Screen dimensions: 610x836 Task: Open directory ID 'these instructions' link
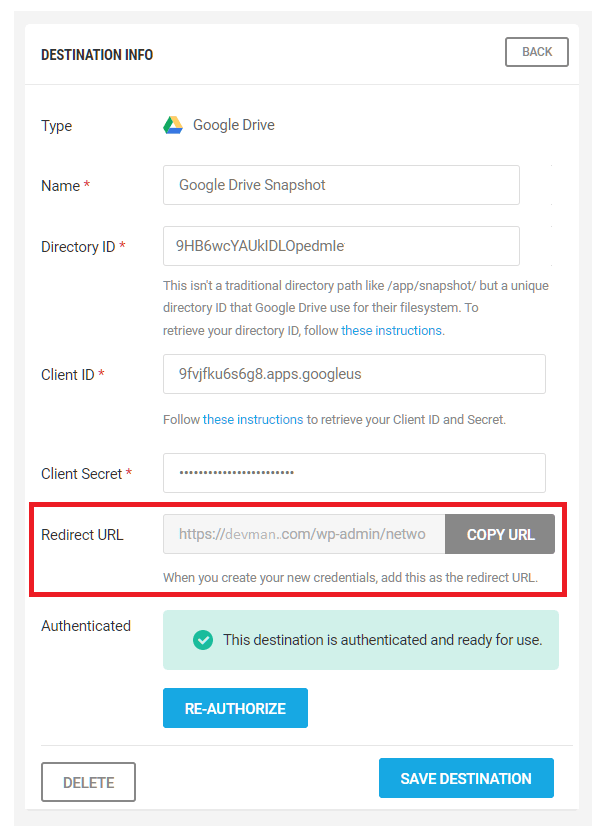click(x=391, y=330)
